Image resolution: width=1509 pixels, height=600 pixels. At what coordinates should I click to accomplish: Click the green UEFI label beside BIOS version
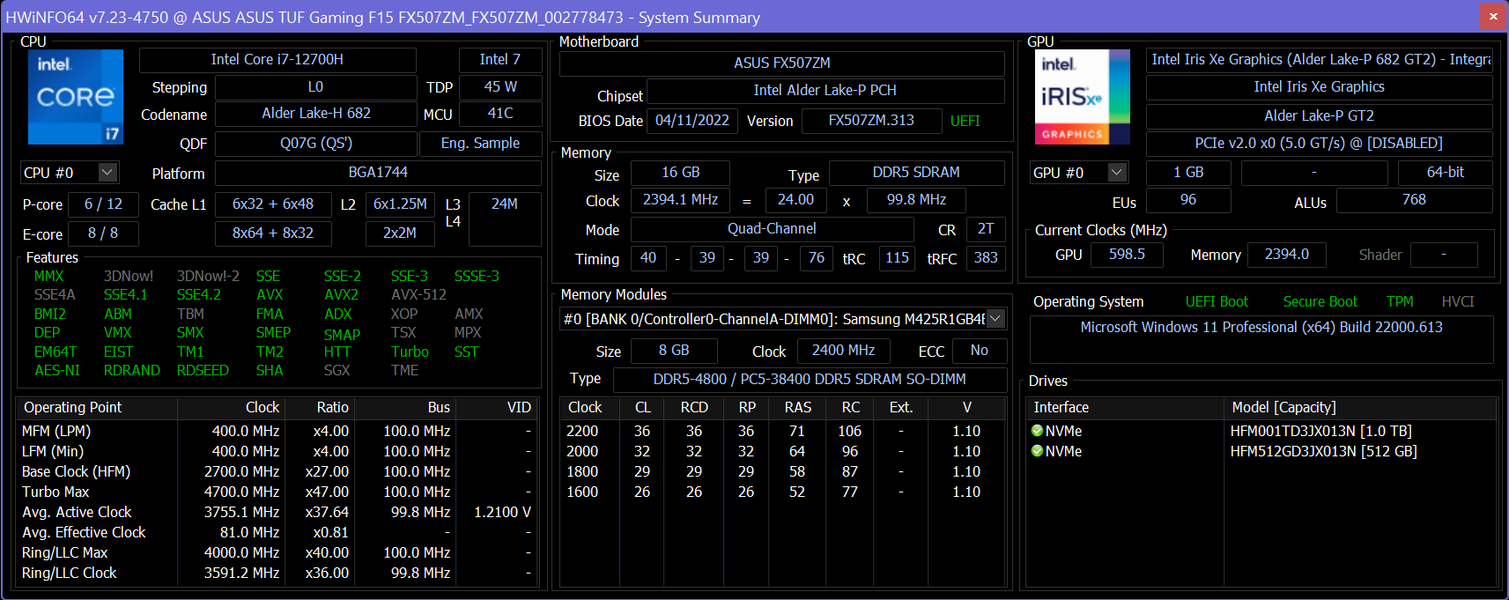point(965,121)
